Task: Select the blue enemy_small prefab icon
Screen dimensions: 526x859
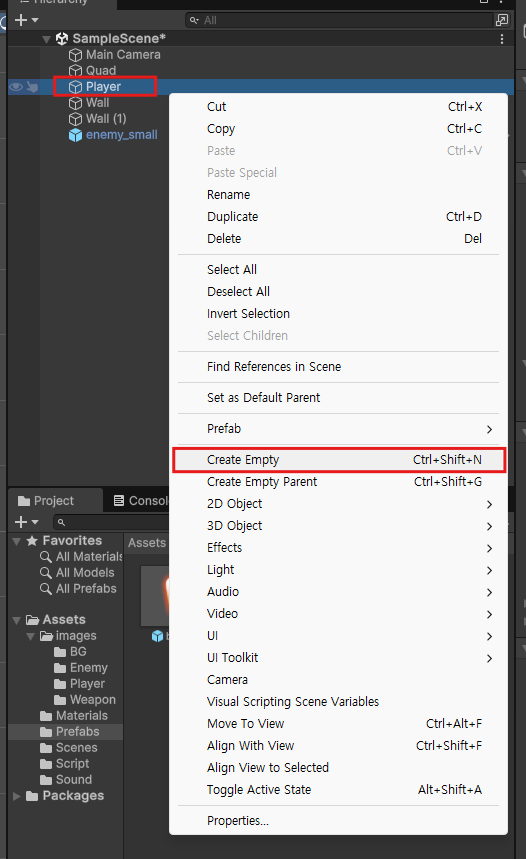Action: point(75,135)
